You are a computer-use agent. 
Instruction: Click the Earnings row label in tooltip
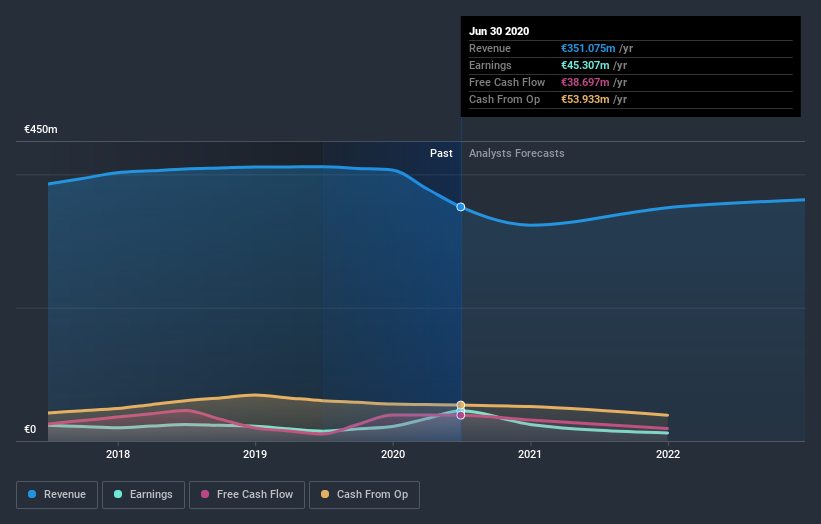(x=490, y=65)
